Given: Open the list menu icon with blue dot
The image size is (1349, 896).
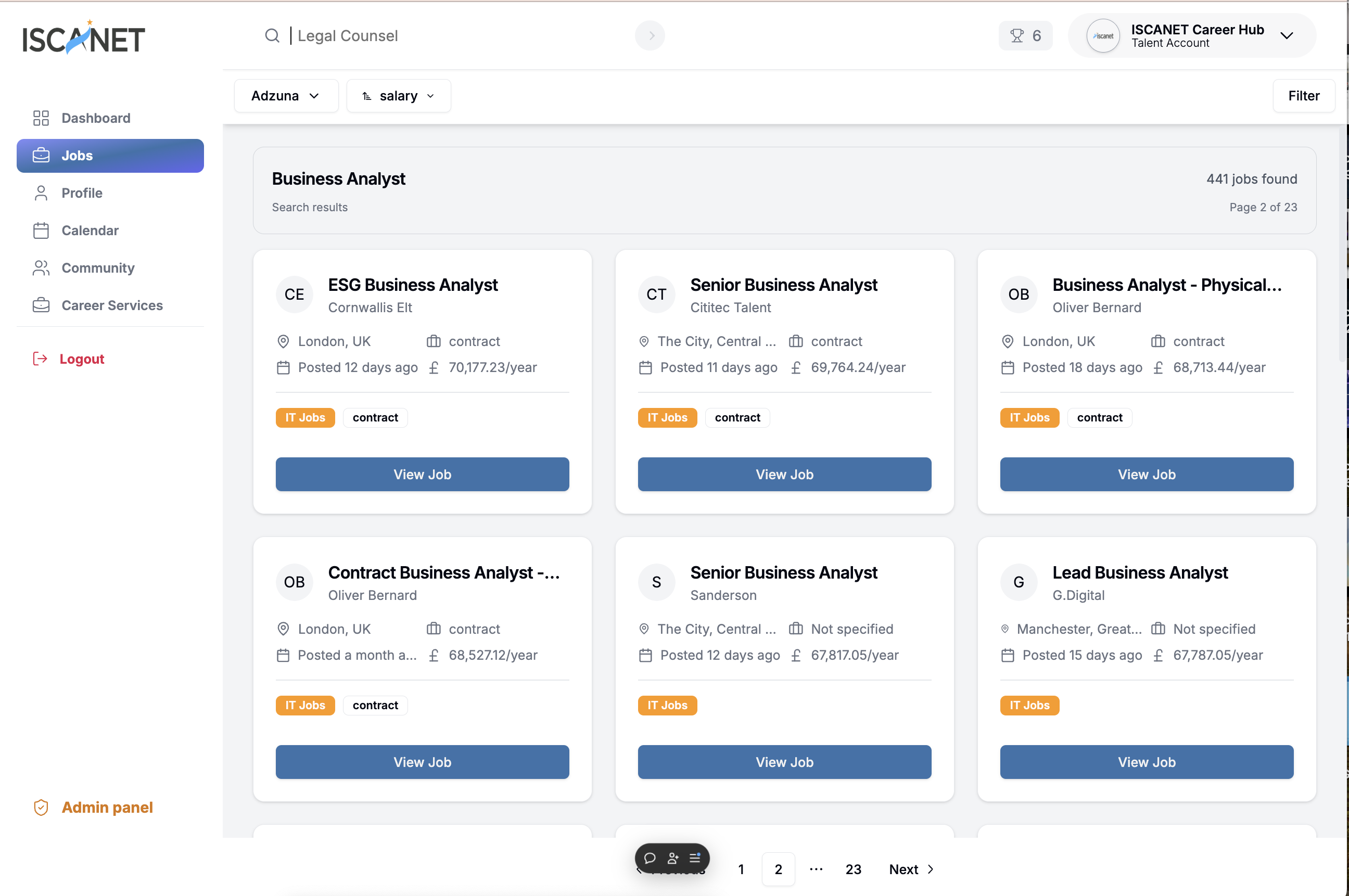Looking at the screenshot, I should click(695, 857).
